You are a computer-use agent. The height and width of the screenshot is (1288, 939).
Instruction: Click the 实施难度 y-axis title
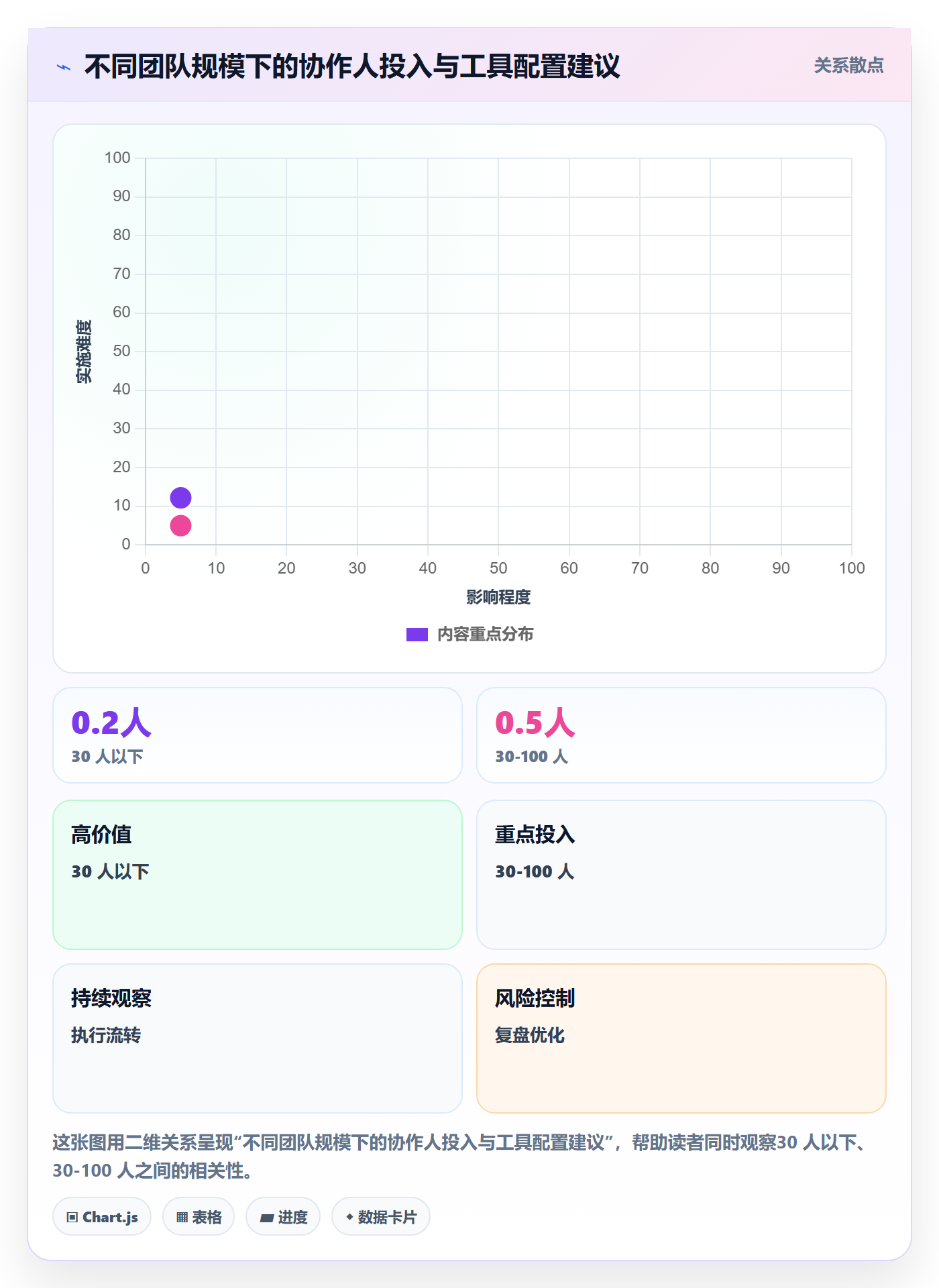tap(84, 352)
